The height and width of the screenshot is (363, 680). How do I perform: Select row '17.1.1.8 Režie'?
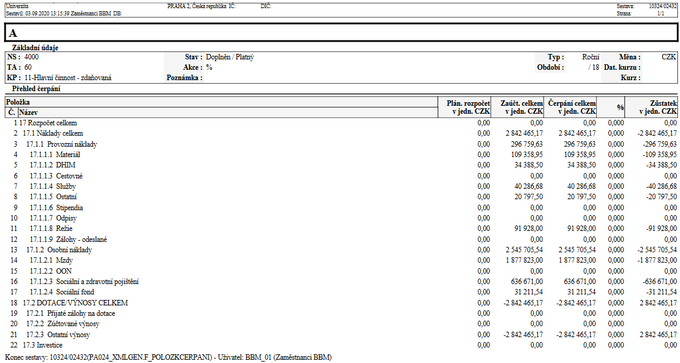(341, 229)
